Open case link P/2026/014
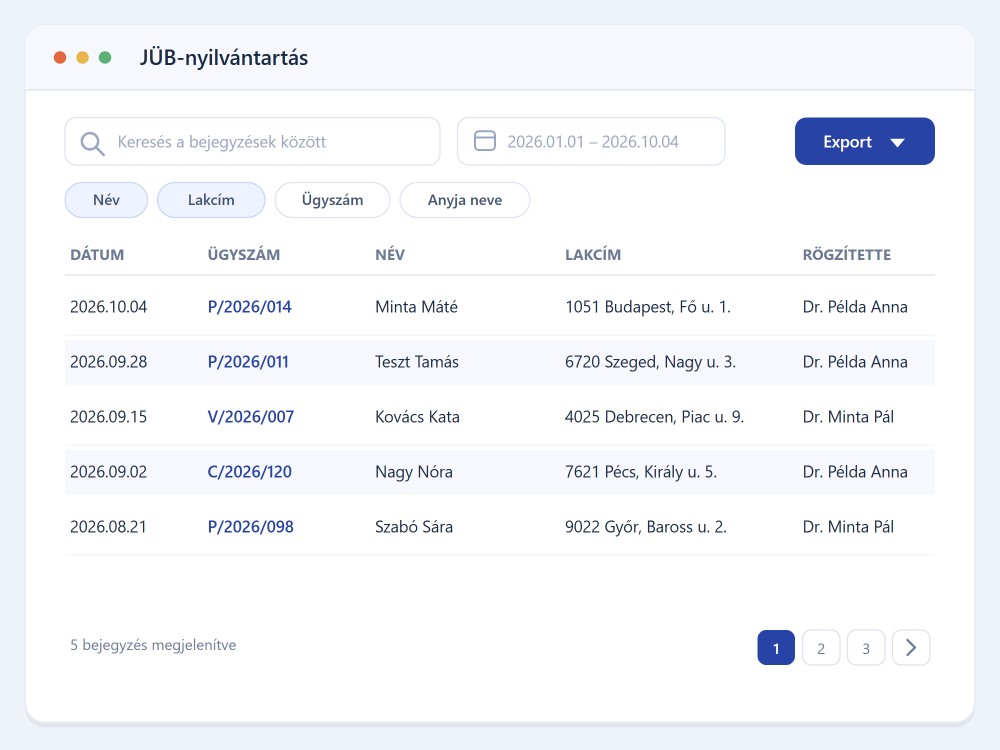 [249, 307]
